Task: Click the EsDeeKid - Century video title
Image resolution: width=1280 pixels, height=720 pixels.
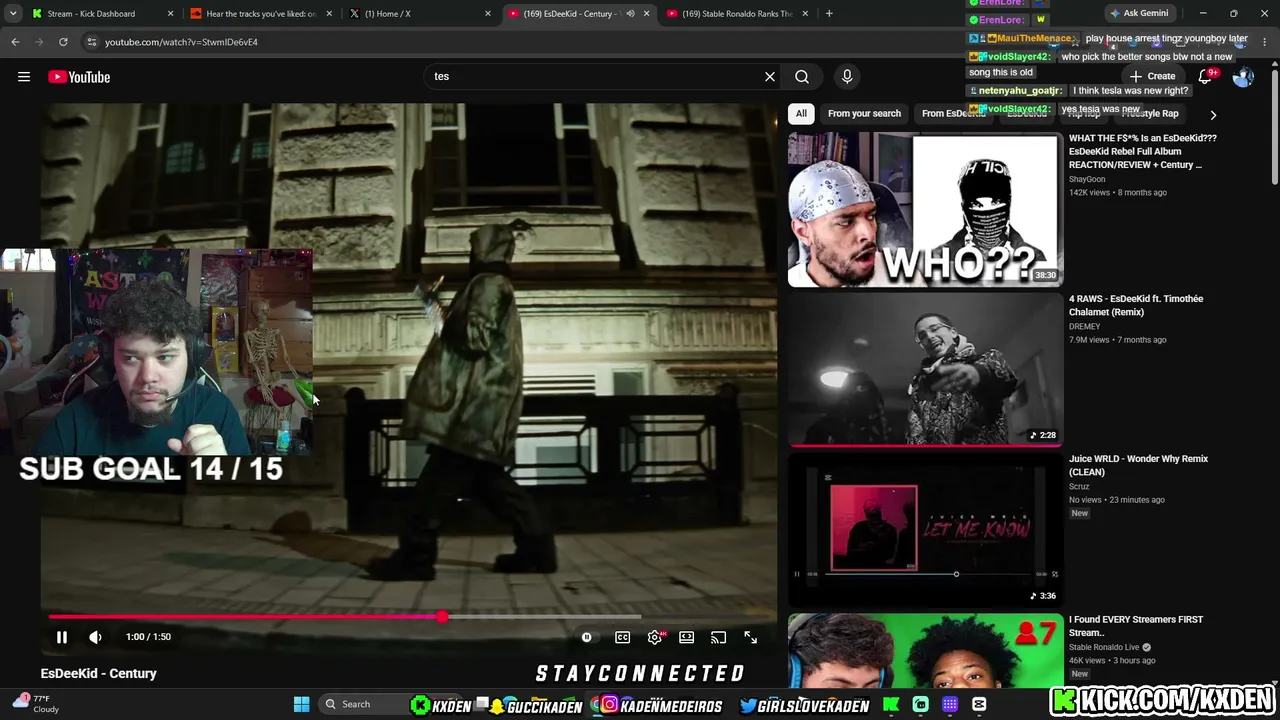Action: pyautogui.click(x=99, y=673)
